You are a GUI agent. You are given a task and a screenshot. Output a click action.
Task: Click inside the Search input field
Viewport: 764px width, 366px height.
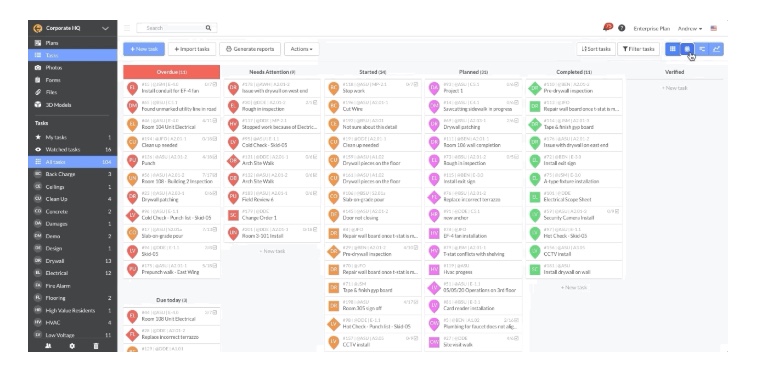pos(176,28)
